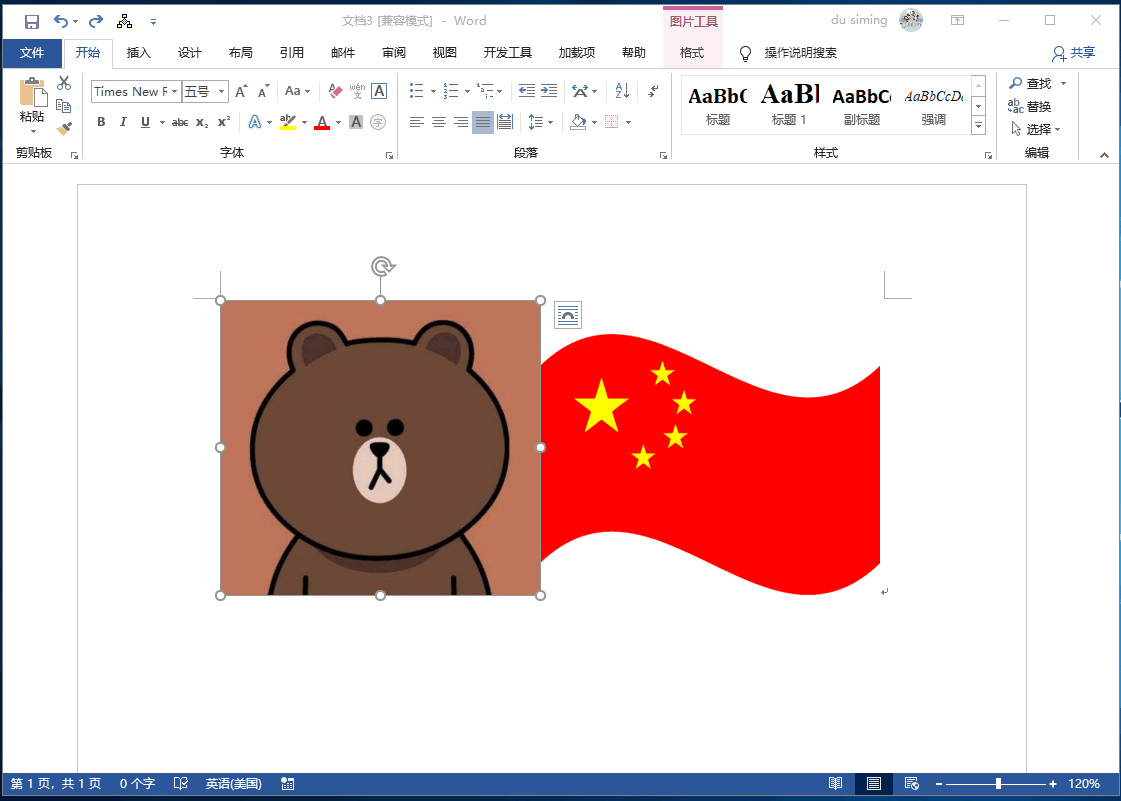Align the paragraph to the left
This screenshot has height=801, width=1121.
point(417,122)
